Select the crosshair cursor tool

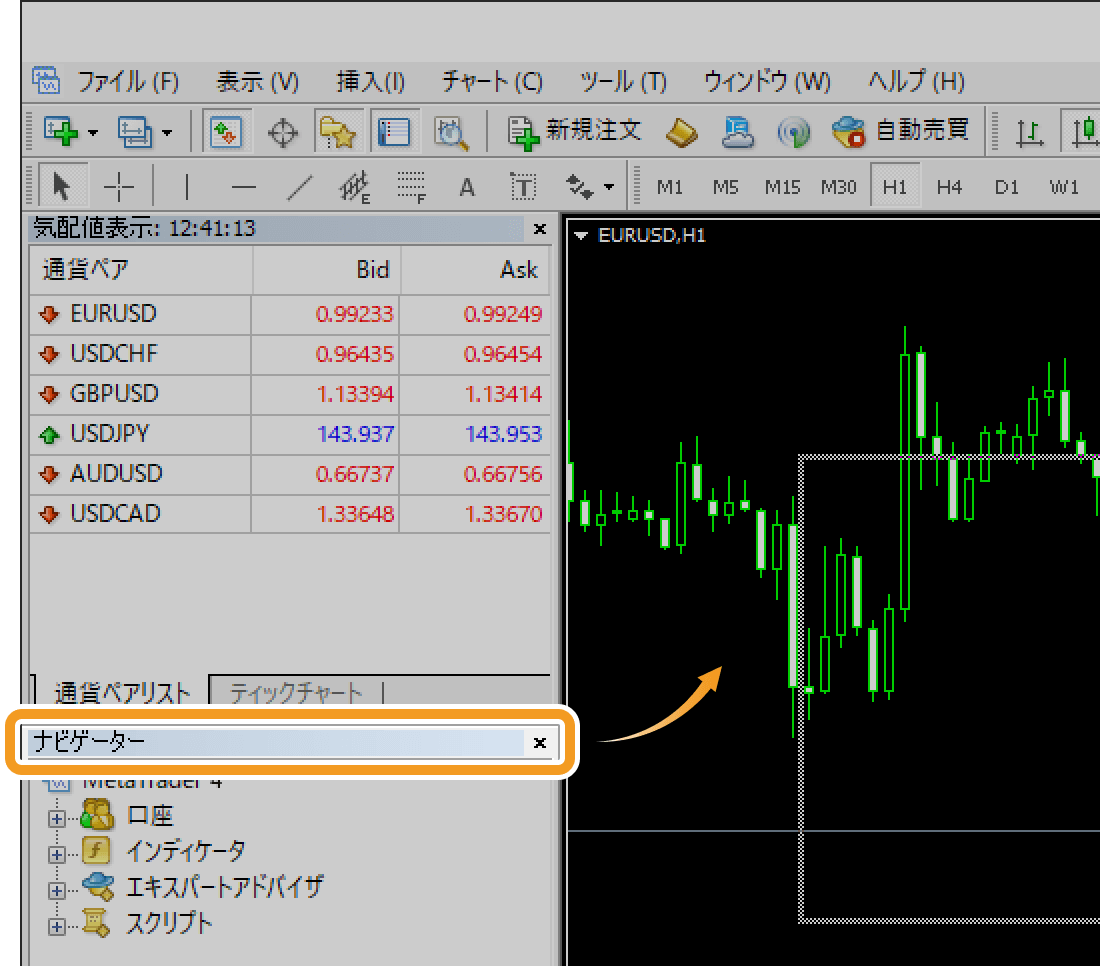[x=119, y=186]
